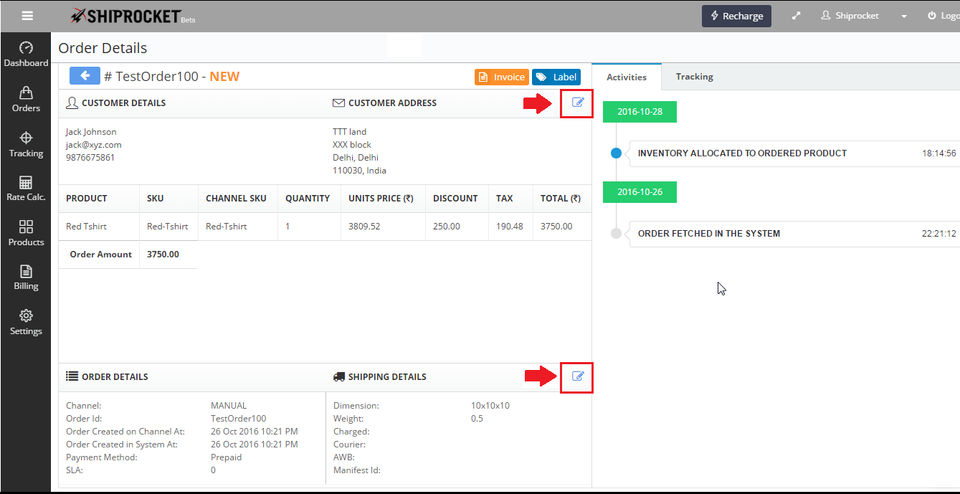960x494 pixels.
Task: Open Billing in the sidebar
Action: tap(26, 277)
